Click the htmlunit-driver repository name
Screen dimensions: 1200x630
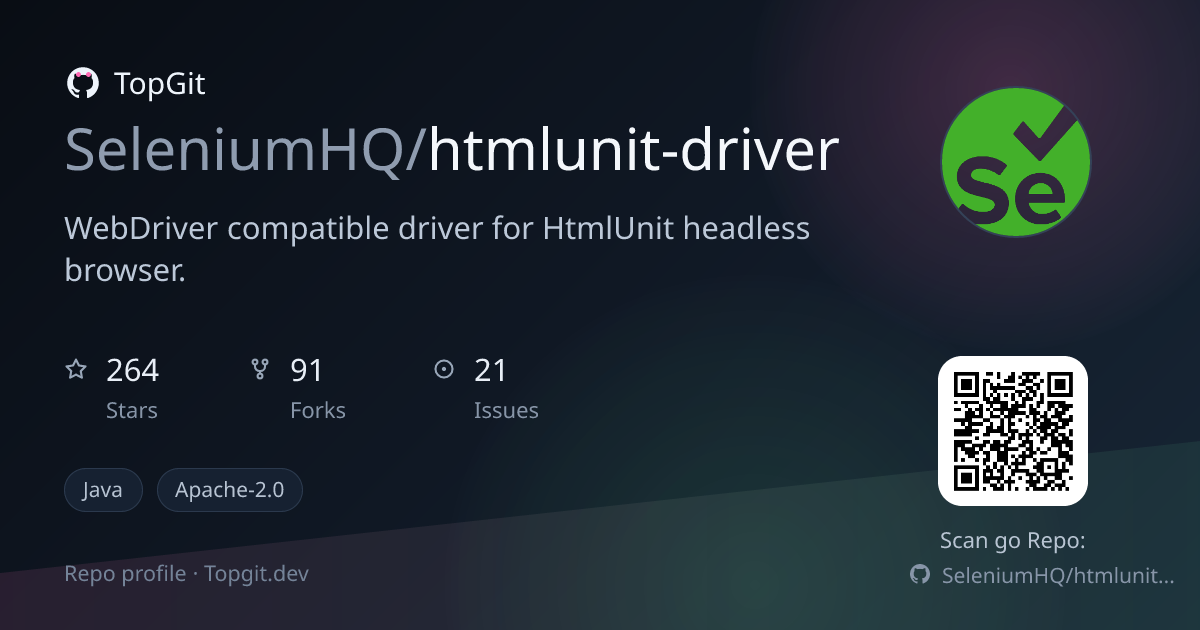[634, 152]
